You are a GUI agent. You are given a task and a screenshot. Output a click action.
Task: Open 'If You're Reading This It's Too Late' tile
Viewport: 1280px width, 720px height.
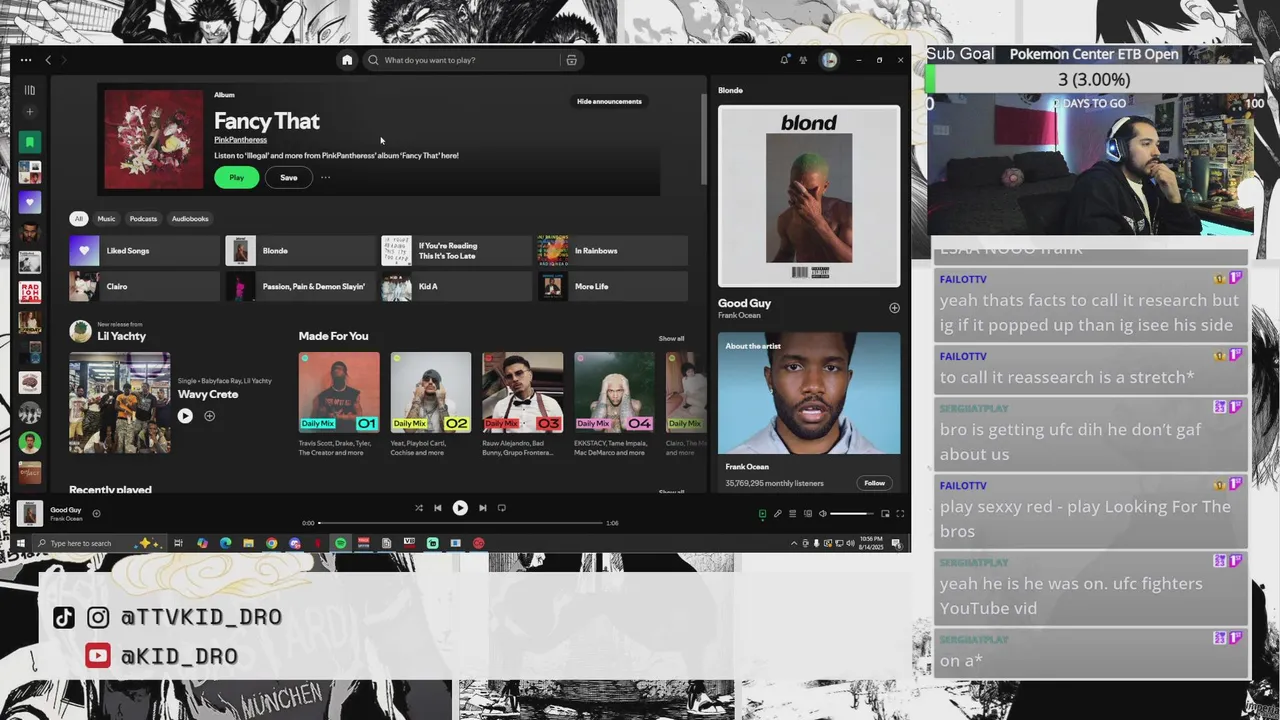click(456, 251)
